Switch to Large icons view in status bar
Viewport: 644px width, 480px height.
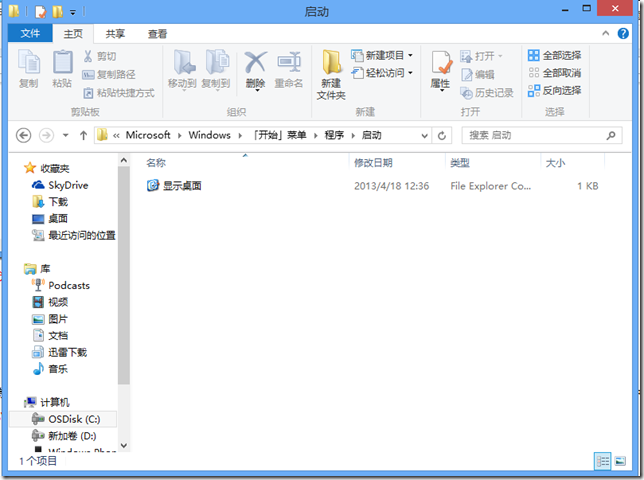[x=620, y=461]
